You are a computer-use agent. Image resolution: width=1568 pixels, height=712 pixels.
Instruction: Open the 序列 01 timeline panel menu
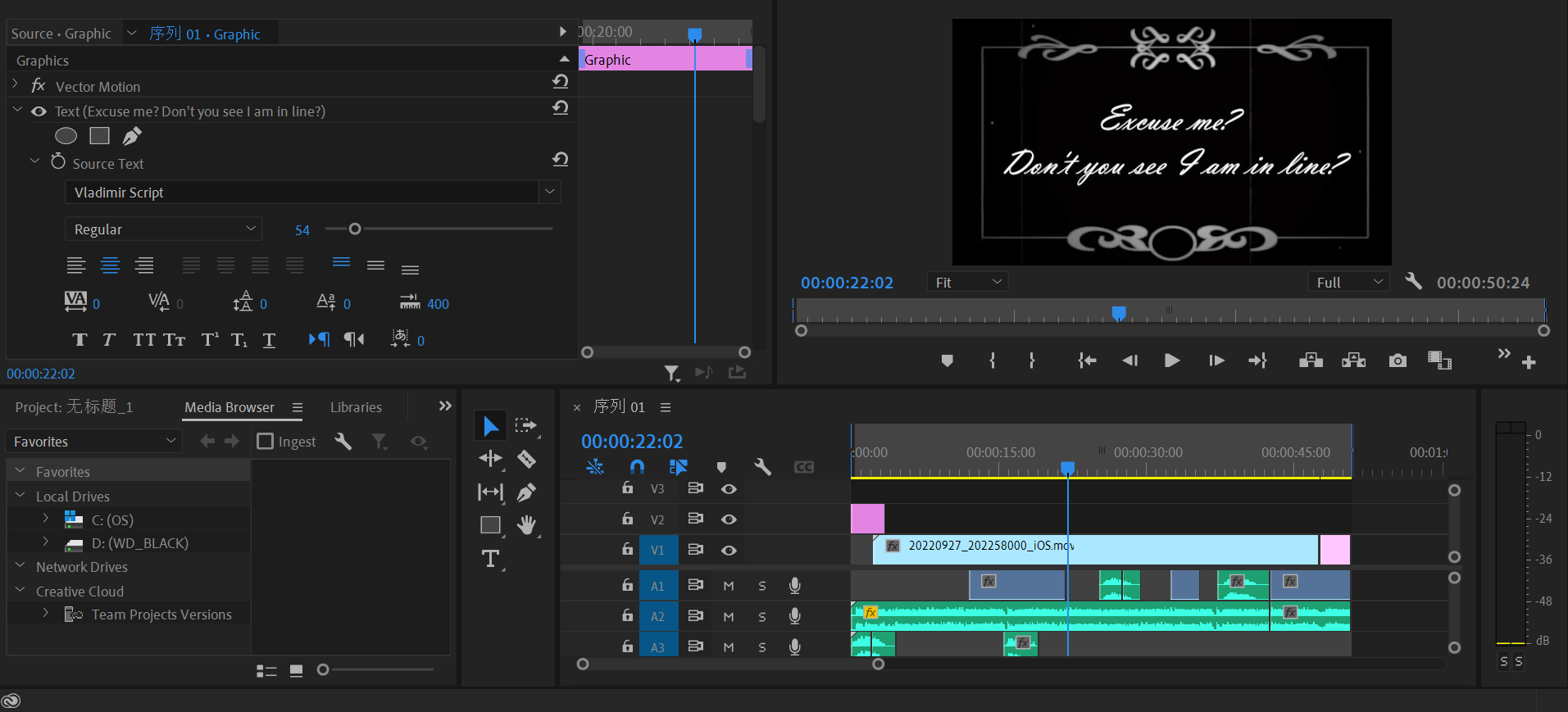click(666, 407)
